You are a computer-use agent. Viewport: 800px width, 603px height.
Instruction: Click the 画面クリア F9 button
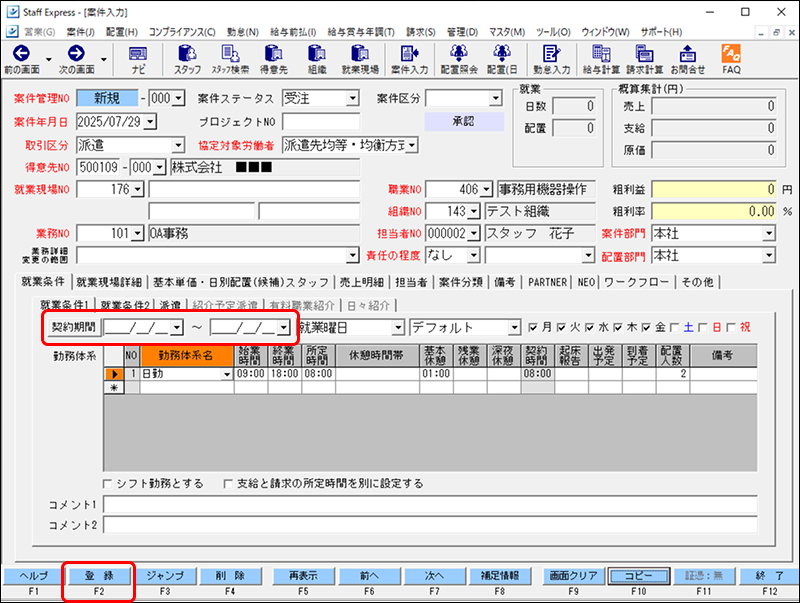[x=573, y=576]
